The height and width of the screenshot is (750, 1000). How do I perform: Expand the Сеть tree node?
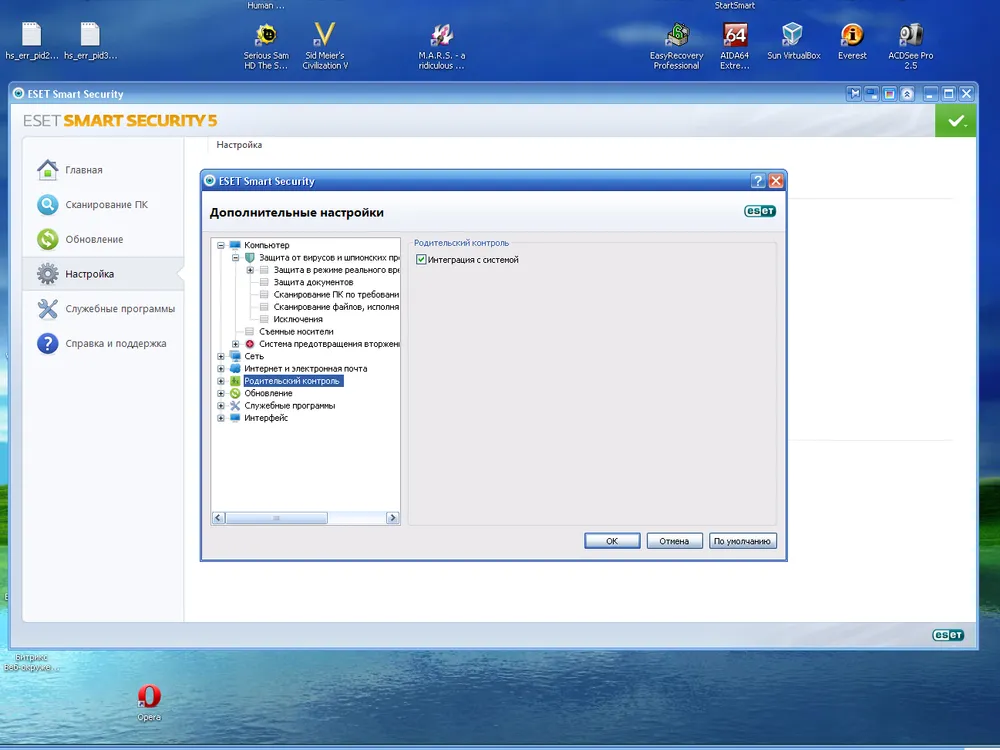click(221, 356)
